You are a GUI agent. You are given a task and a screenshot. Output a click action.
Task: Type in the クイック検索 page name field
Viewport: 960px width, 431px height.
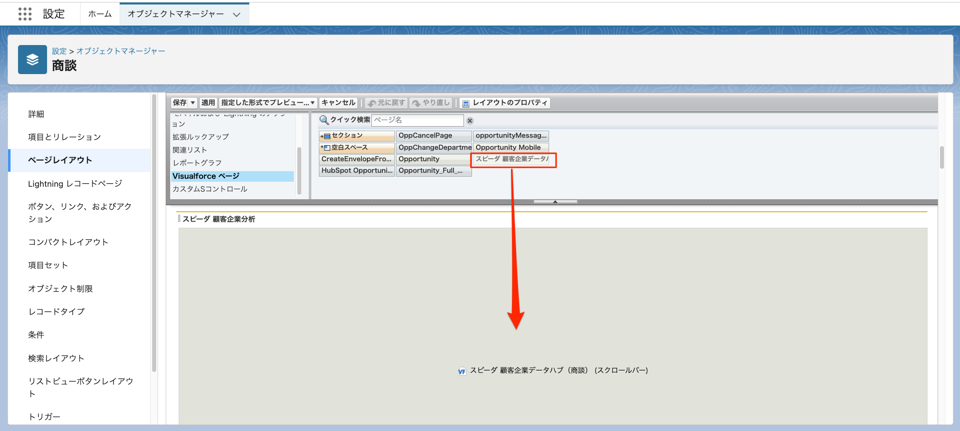[417, 120]
